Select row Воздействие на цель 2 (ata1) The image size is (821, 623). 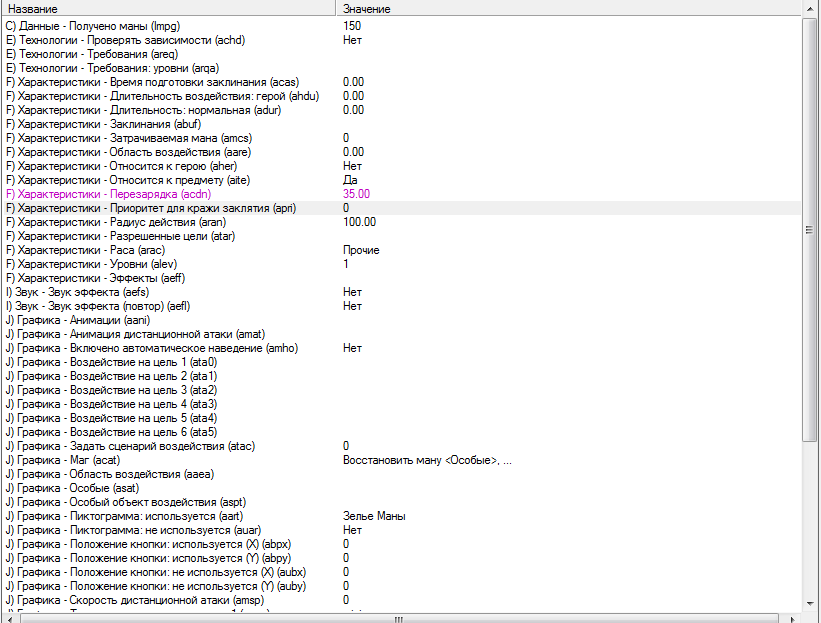pyautogui.click(x=402, y=376)
